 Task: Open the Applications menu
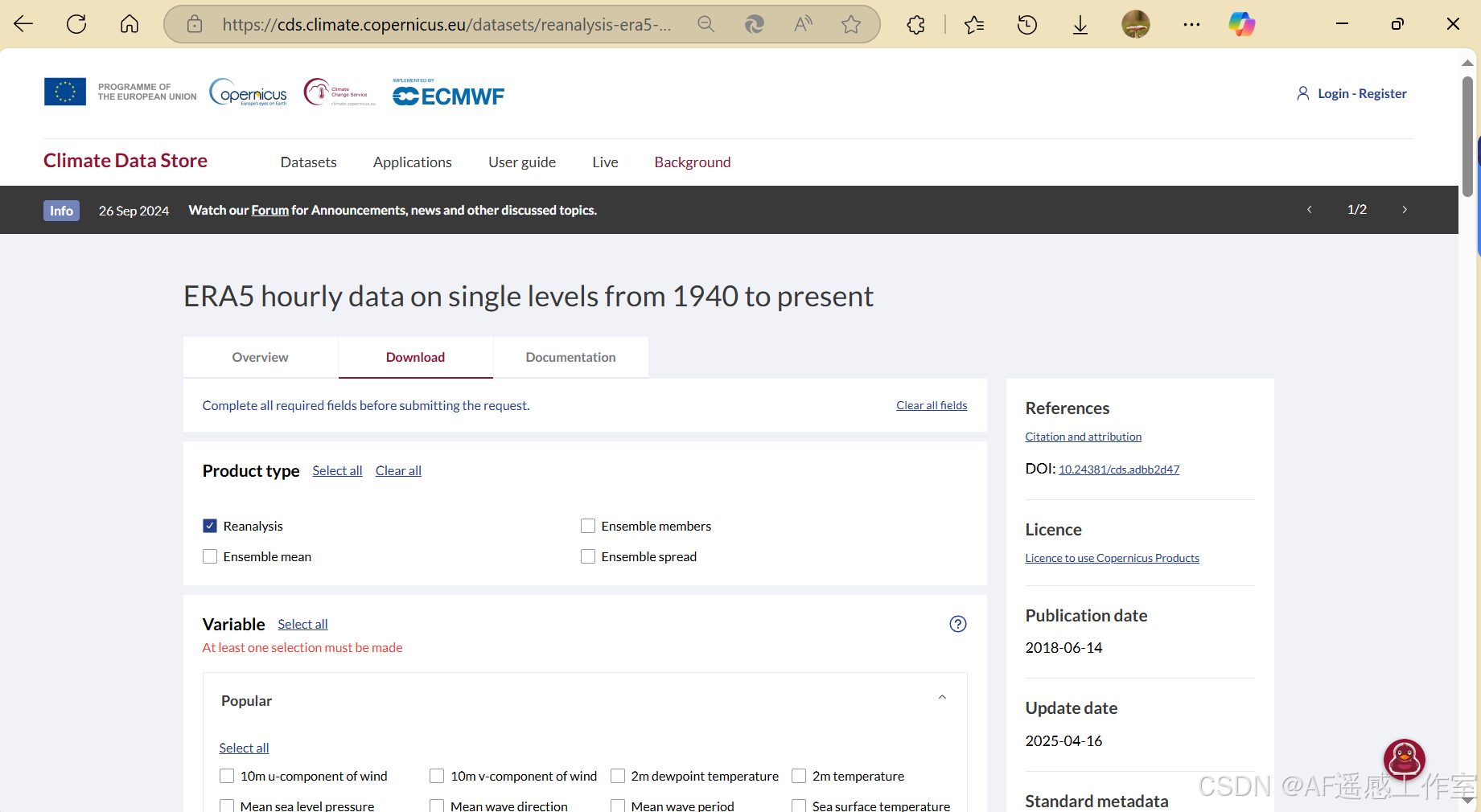click(413, 162)
